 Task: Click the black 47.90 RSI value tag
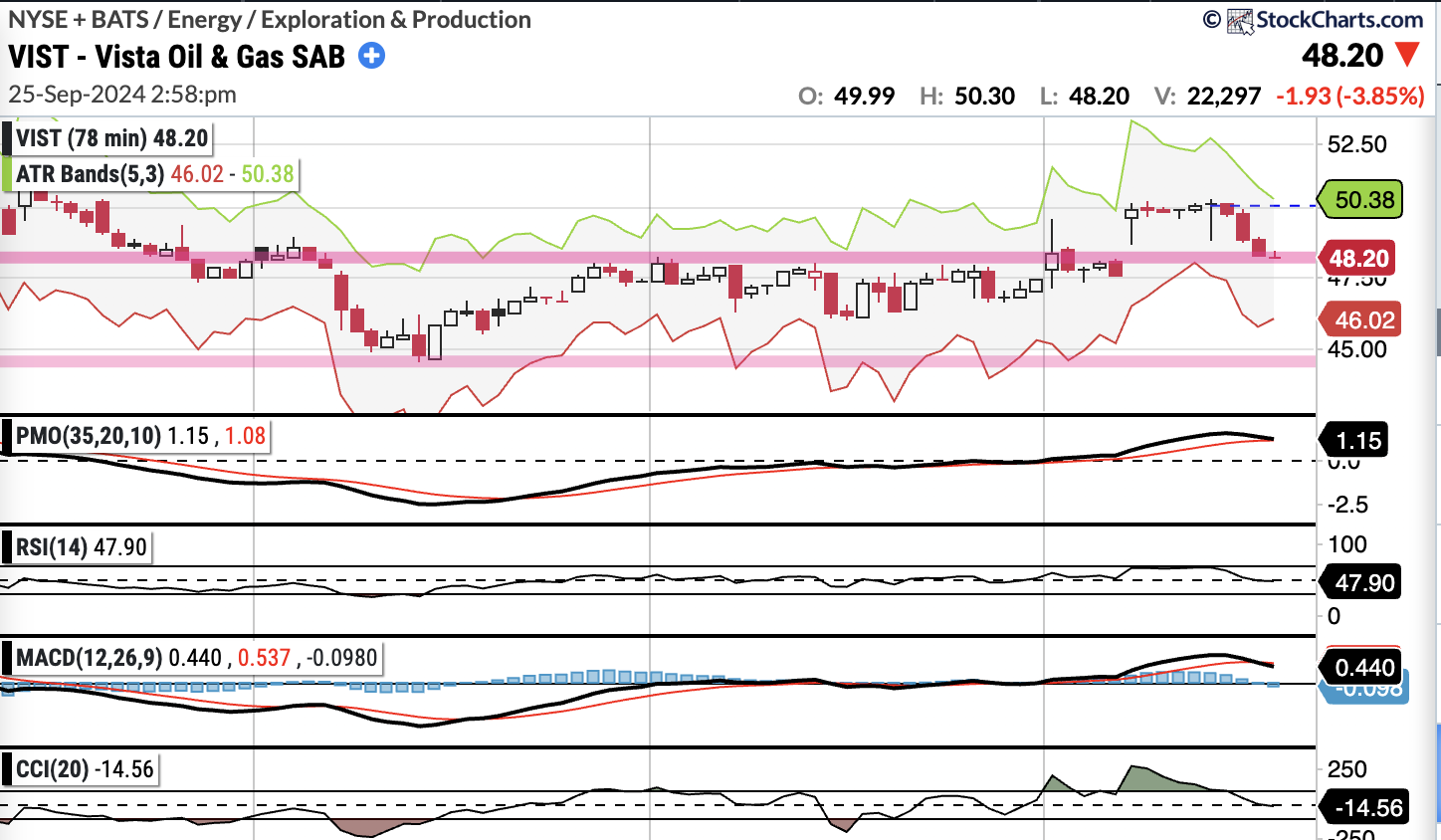[1360, 582]
